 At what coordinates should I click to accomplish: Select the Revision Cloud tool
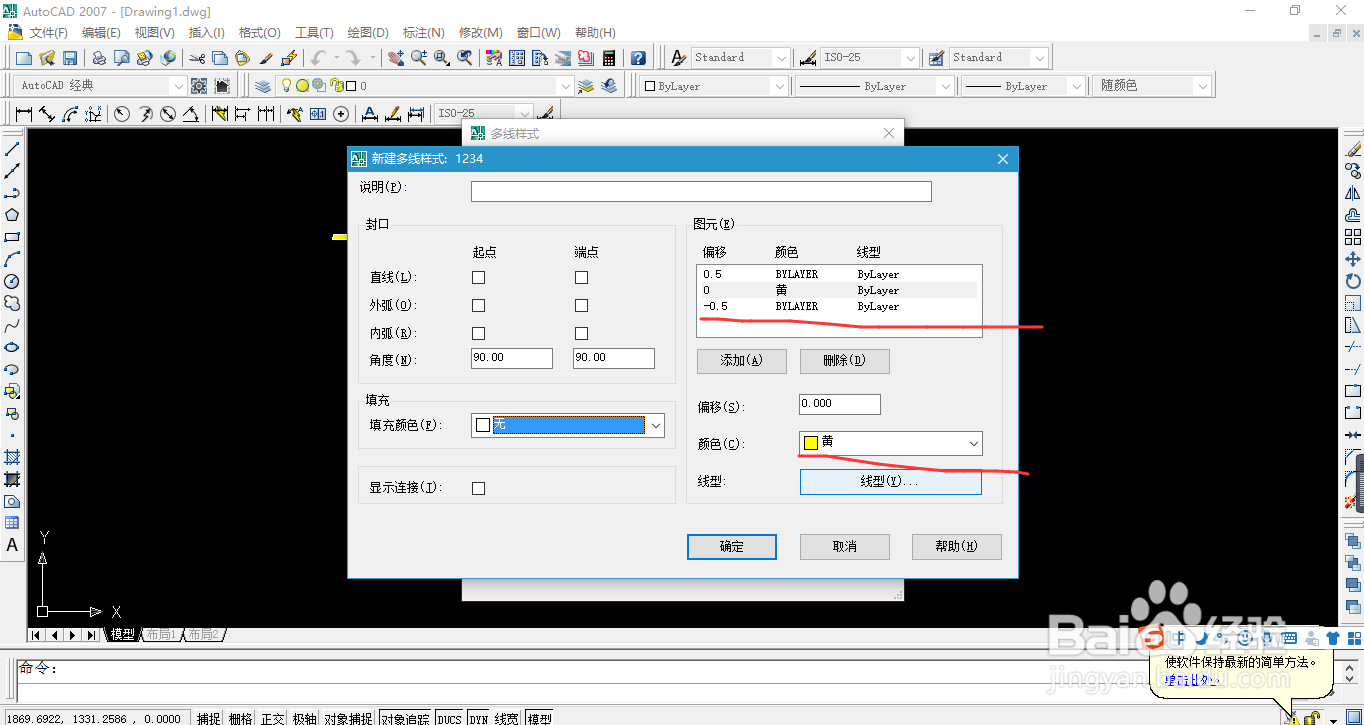click(x=12, y=303)
